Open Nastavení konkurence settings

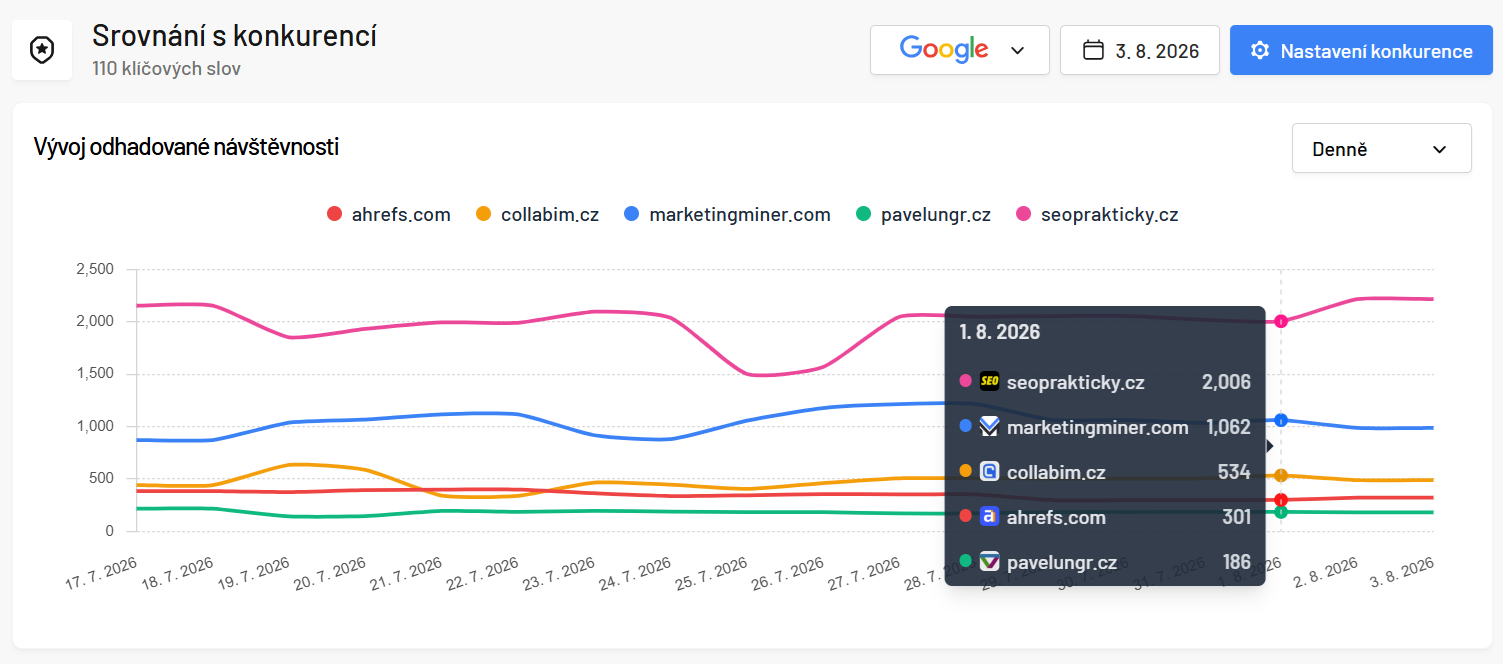[x=1361, y=50]
